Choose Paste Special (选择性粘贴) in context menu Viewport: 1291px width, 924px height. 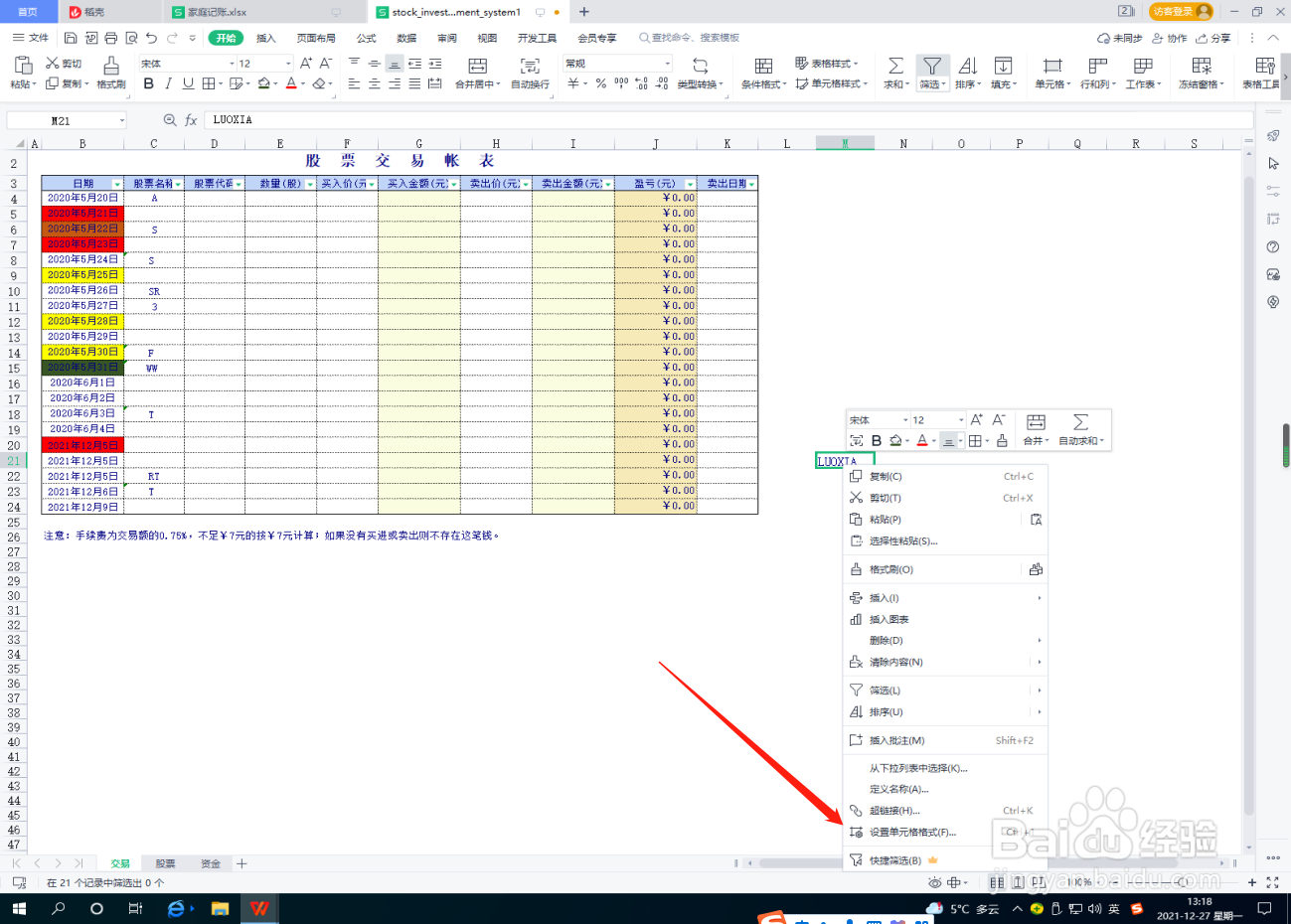click(944, 541)
